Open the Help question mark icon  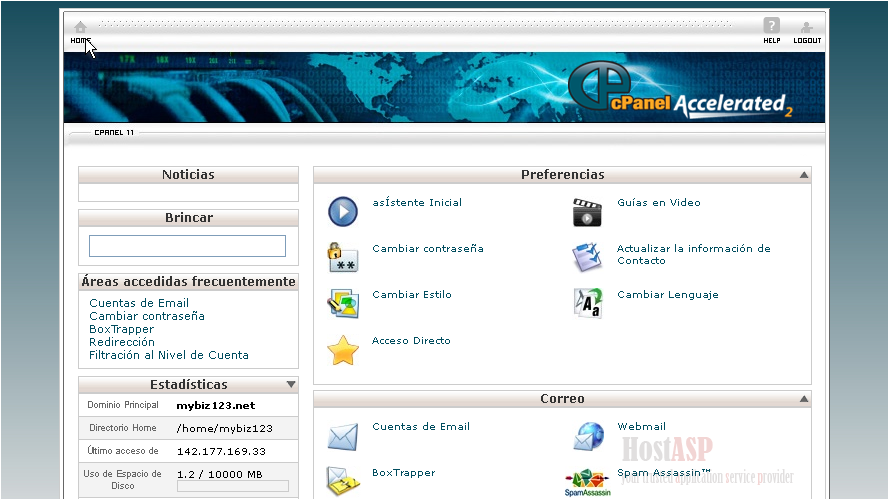click(771, 26)
